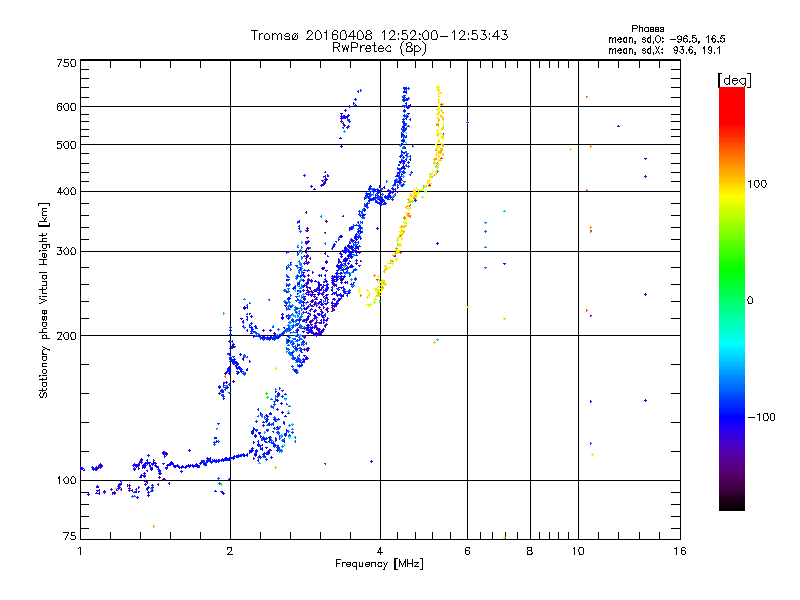
Task: Click the y-axis tick label '600'
Action: pos(66,107)
